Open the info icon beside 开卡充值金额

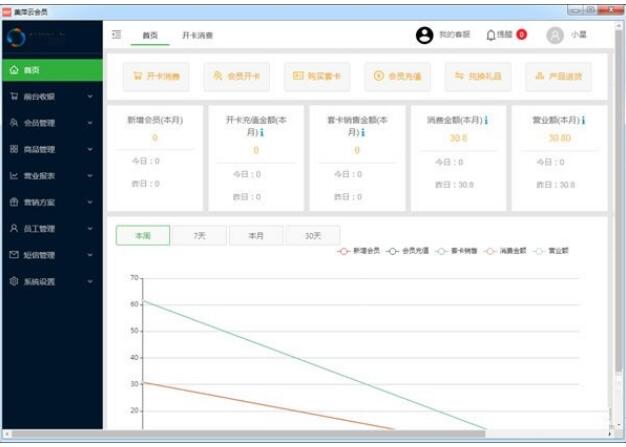(x=262, y=132)
